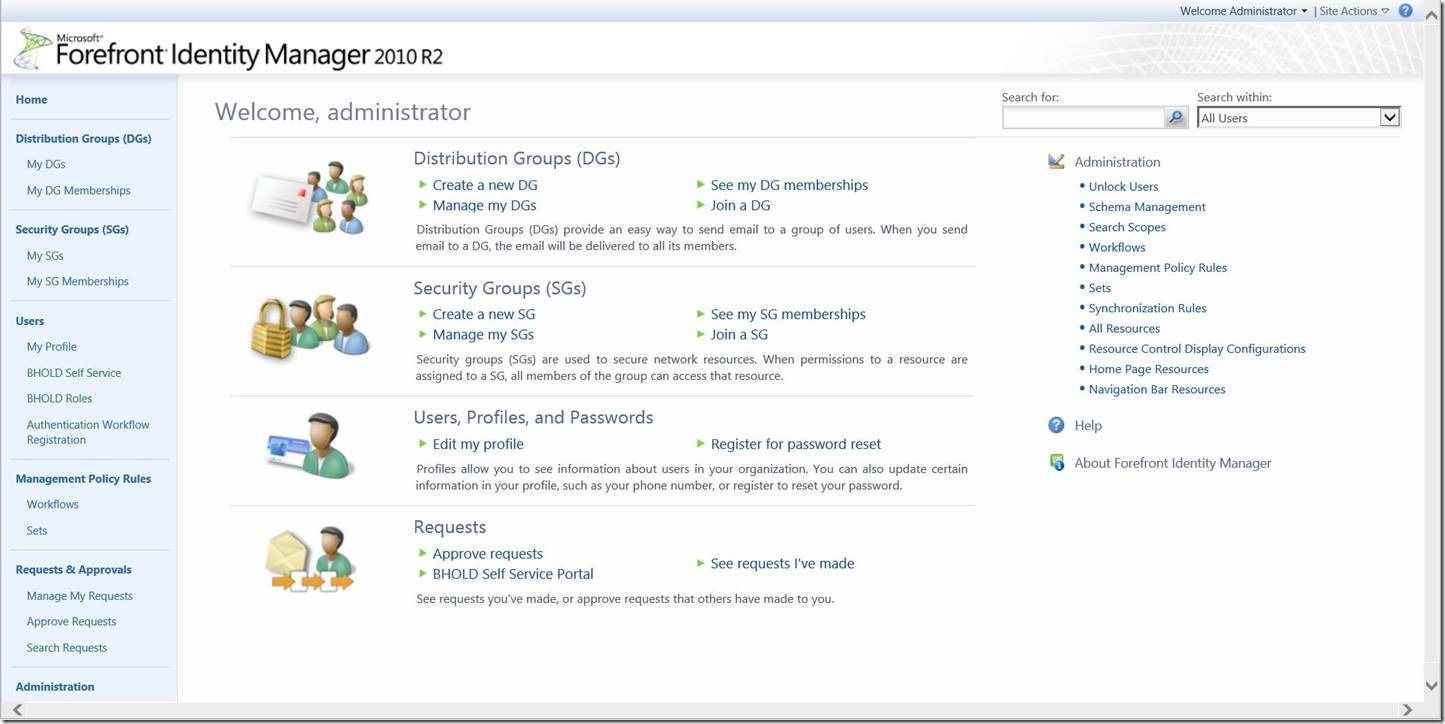Click See my SG memberships link
The height and width of the screenshot is (724, 1445).
788,314
